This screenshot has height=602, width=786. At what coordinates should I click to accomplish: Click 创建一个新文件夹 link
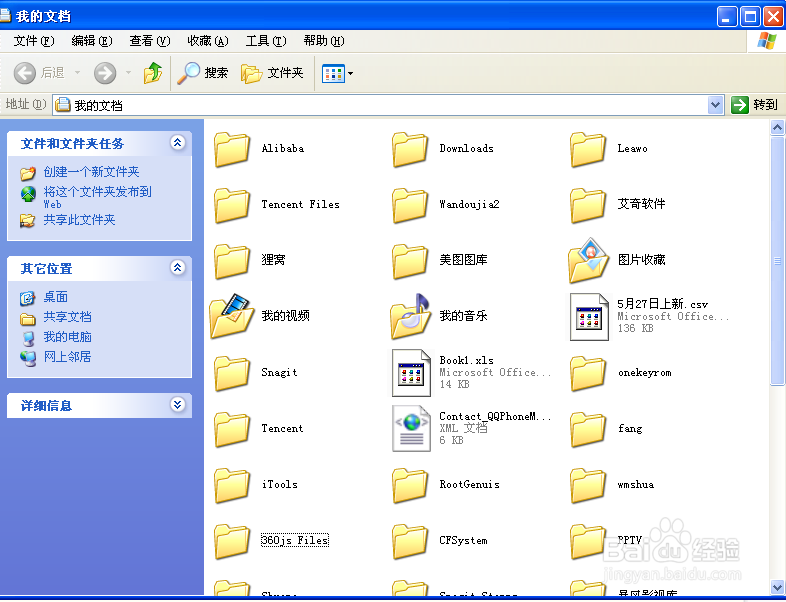(x=91, y=172)
